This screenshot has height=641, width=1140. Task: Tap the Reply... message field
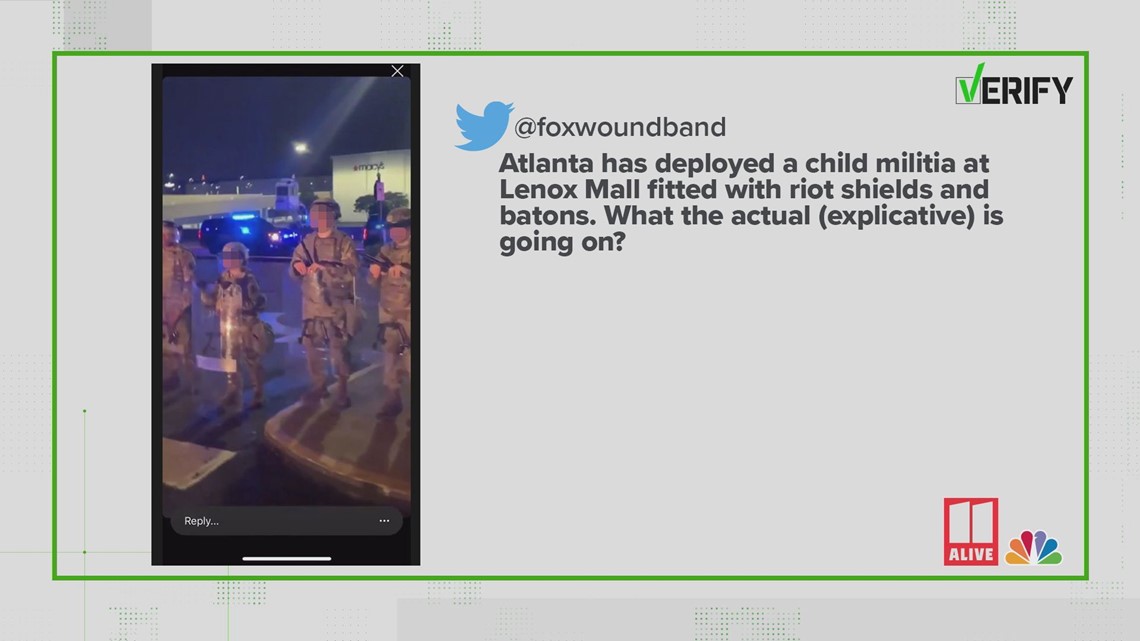tap(286, 521)
